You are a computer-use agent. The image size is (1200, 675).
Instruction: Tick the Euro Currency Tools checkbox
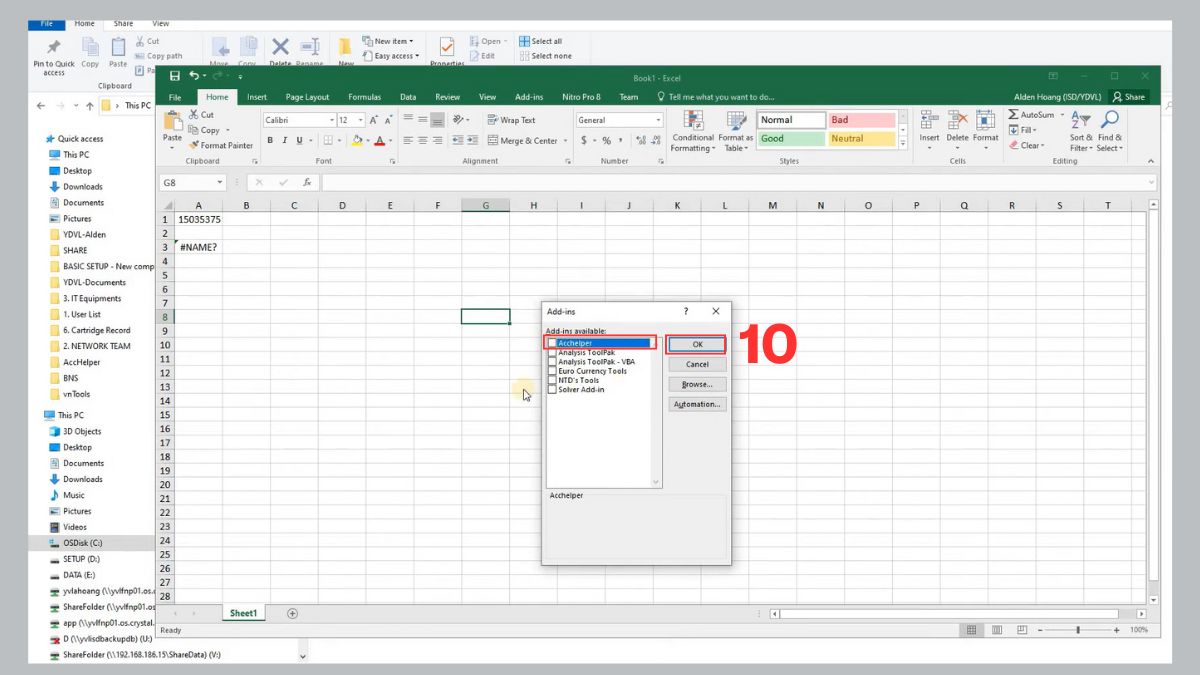pos(552,371)
